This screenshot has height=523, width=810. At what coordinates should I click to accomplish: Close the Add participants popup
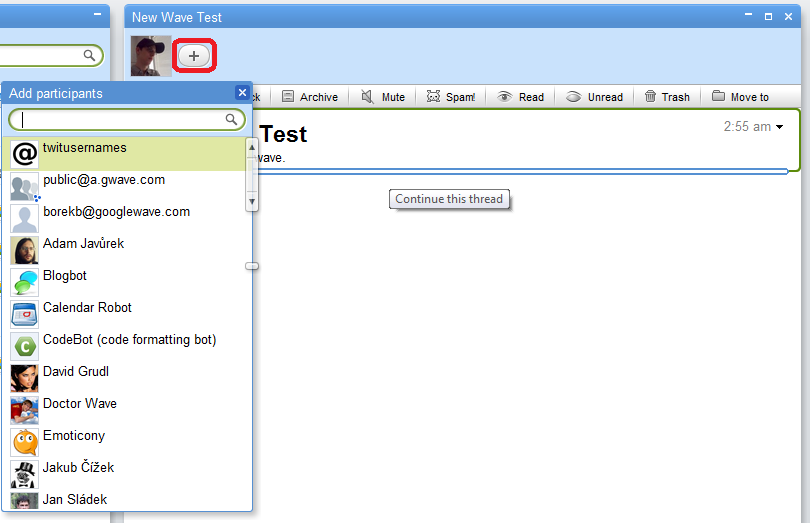tap(242, 93)
